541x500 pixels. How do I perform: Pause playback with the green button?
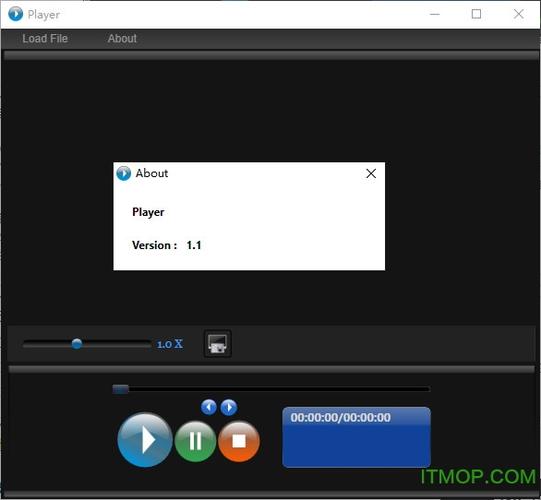pyautogui.click(x=195, y=441)
